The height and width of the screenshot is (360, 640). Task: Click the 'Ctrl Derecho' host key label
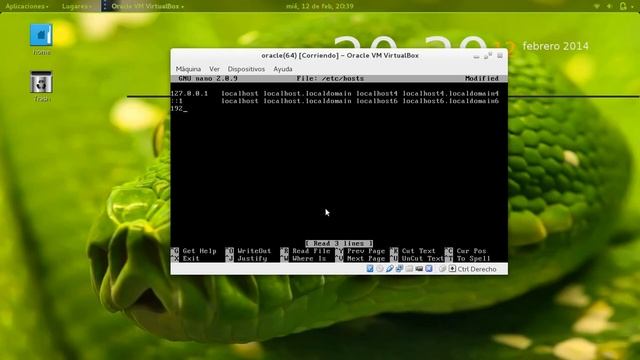pos(477,269)
